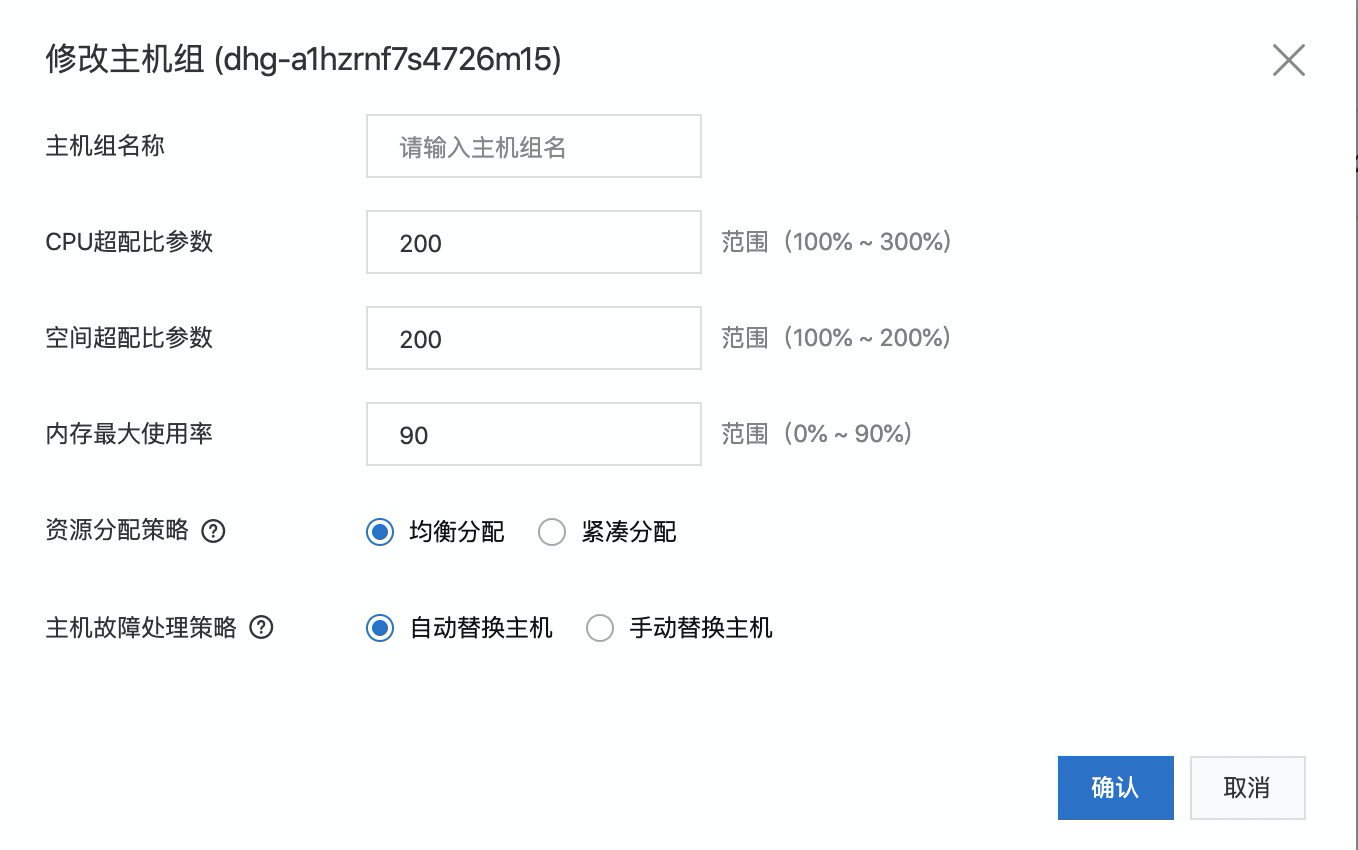Switch to the 手动替换主机 radio option
Image resolution: width=1358 pixels, height=850 pixels.
point(600,628)
